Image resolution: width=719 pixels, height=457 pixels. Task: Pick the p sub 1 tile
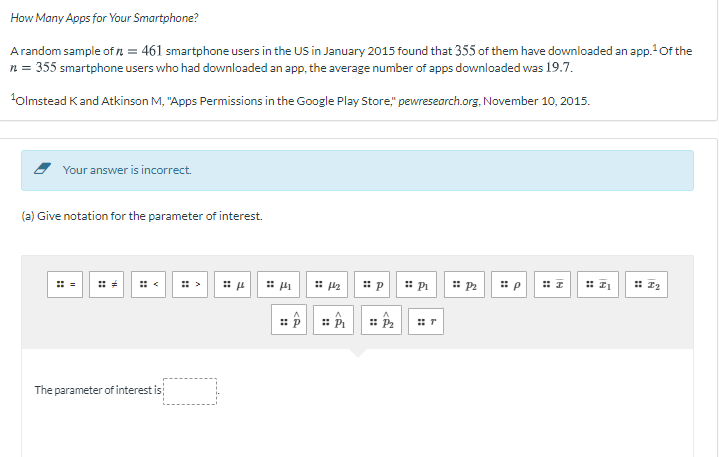(x=416, y=285)
